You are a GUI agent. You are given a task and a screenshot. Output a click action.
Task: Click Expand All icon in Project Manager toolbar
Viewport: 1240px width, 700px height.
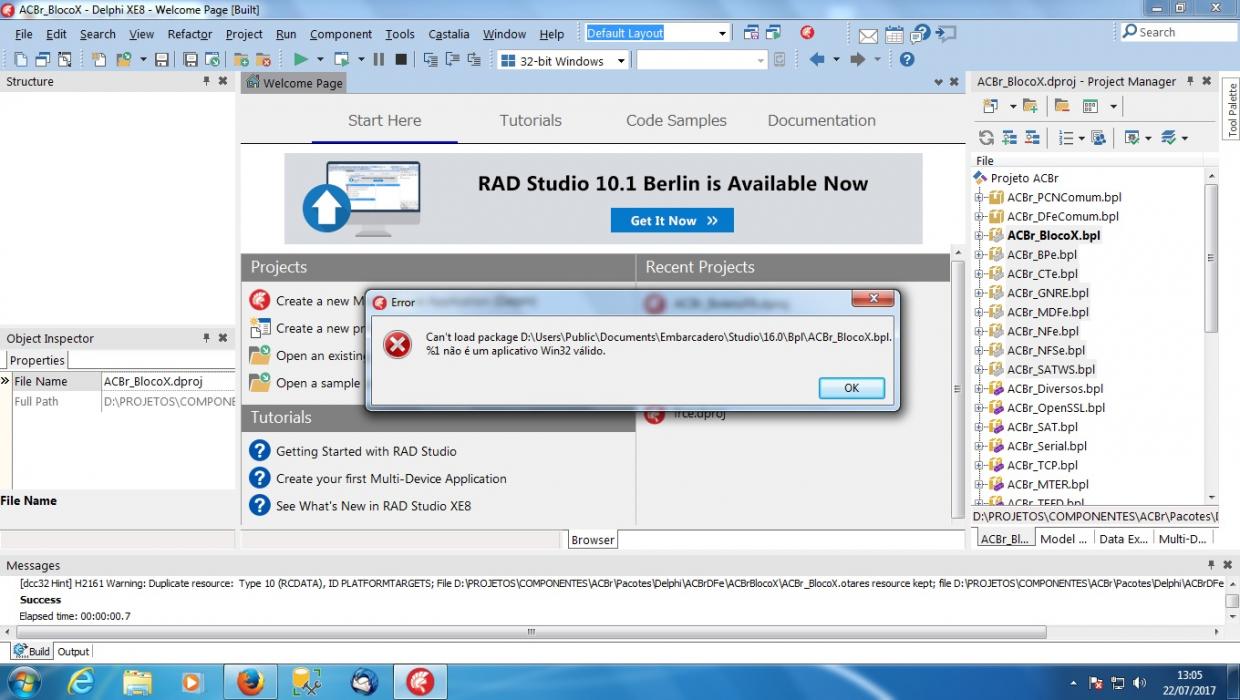tap(1009, 138)
